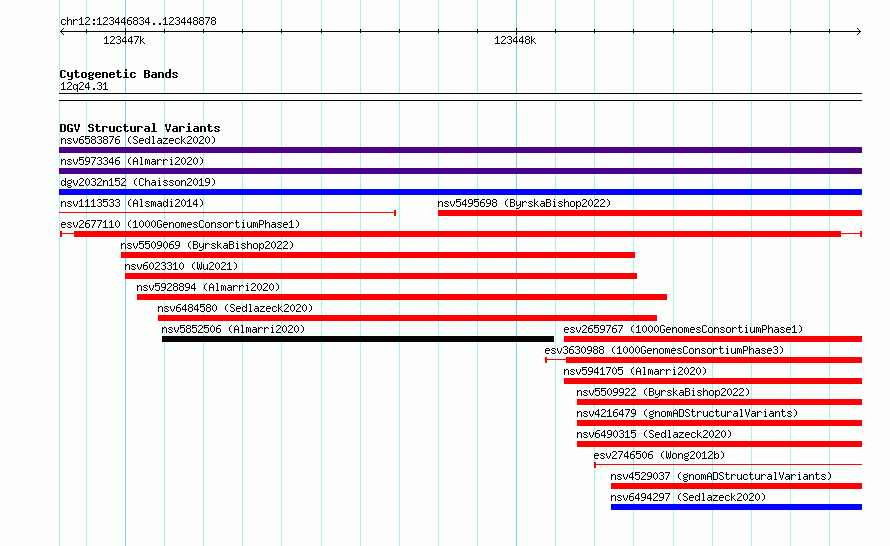Click the red nsv6023310 variant bar
Viewport: 890px width, 546px height.
[381, 276]
